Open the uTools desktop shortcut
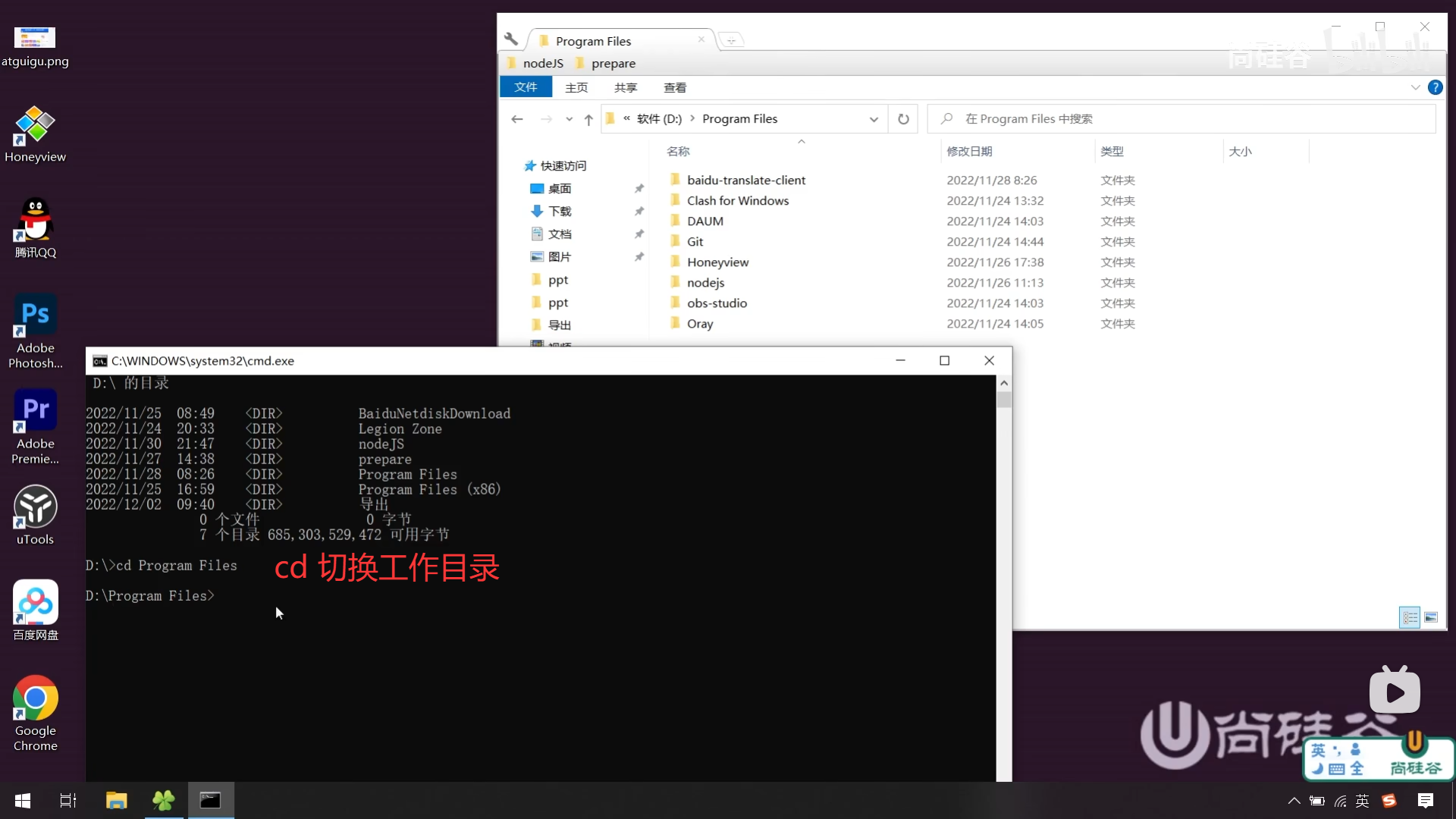1456x819 pixels. [35, 507]
